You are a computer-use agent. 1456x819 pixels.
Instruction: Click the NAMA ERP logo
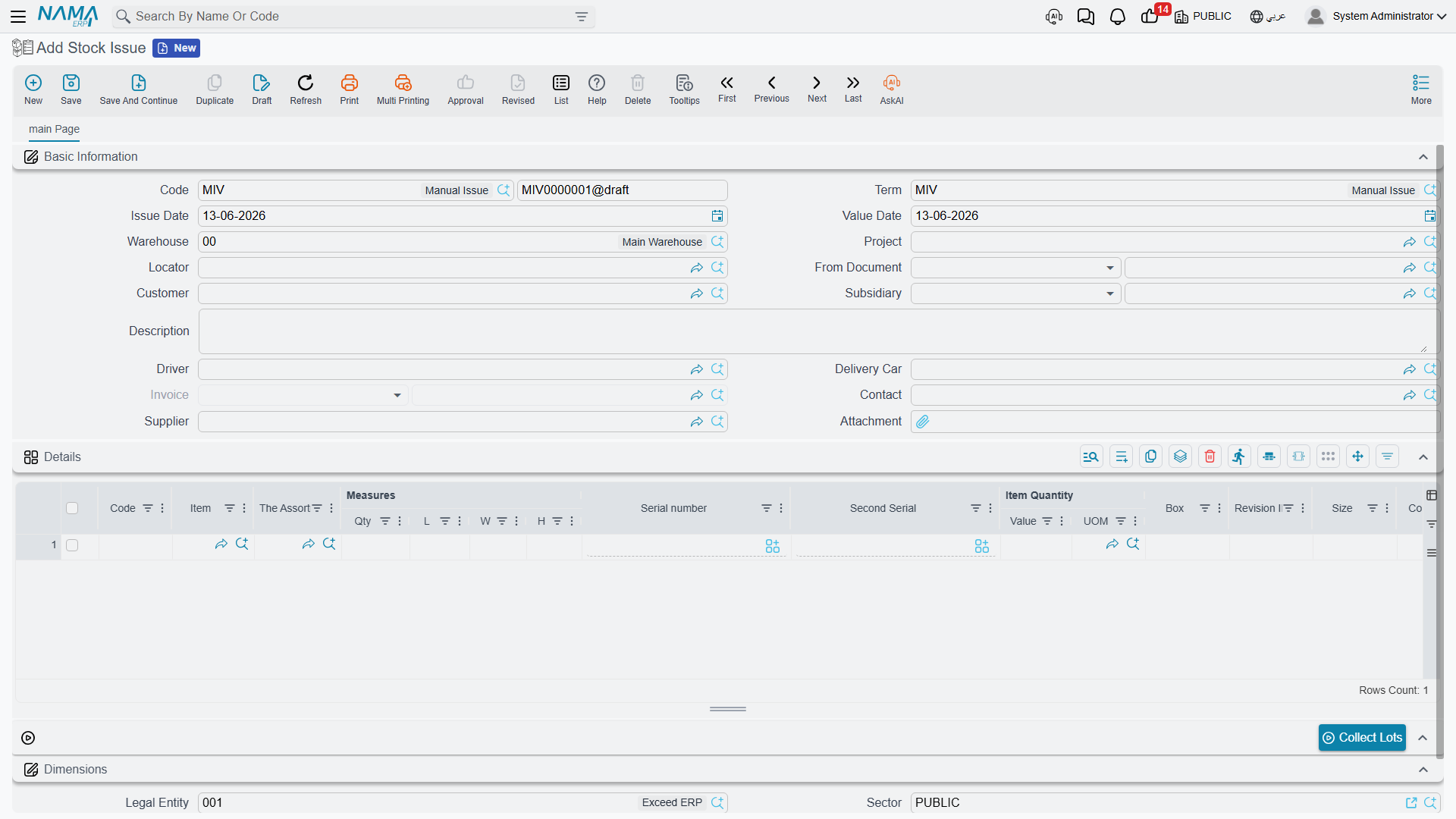[67, 16]
